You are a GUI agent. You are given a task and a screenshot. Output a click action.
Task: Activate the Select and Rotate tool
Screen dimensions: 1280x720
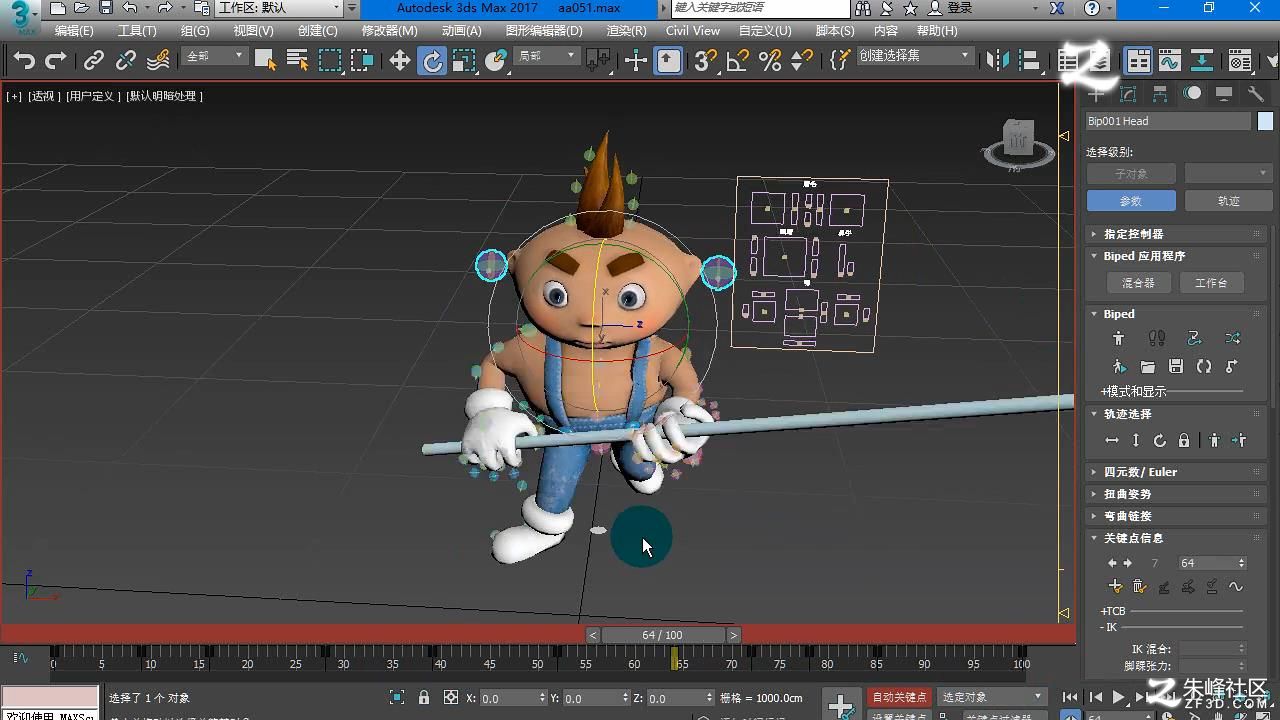432,61
